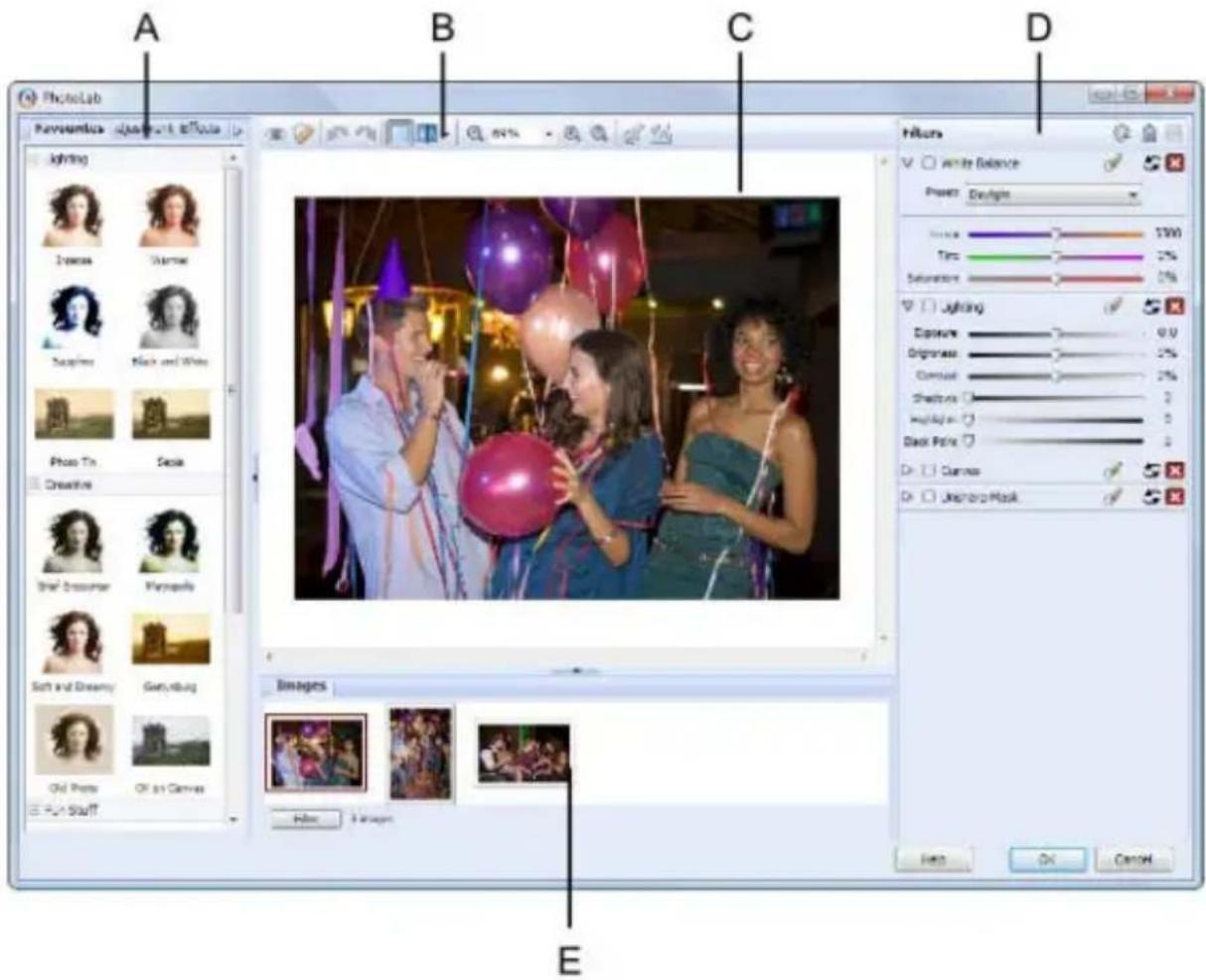Click the zoom percentage field

point(515,134)
